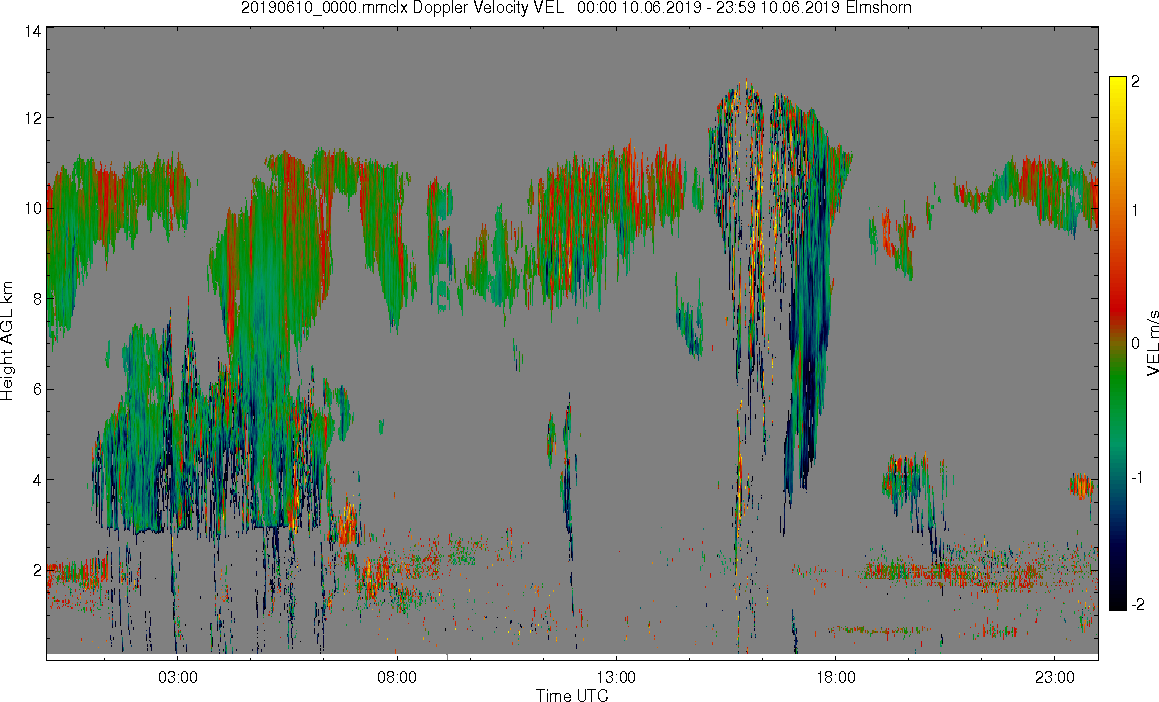1159x702 pixels.
Task: Click the 8 km height tick label
Action: (35, 299)
